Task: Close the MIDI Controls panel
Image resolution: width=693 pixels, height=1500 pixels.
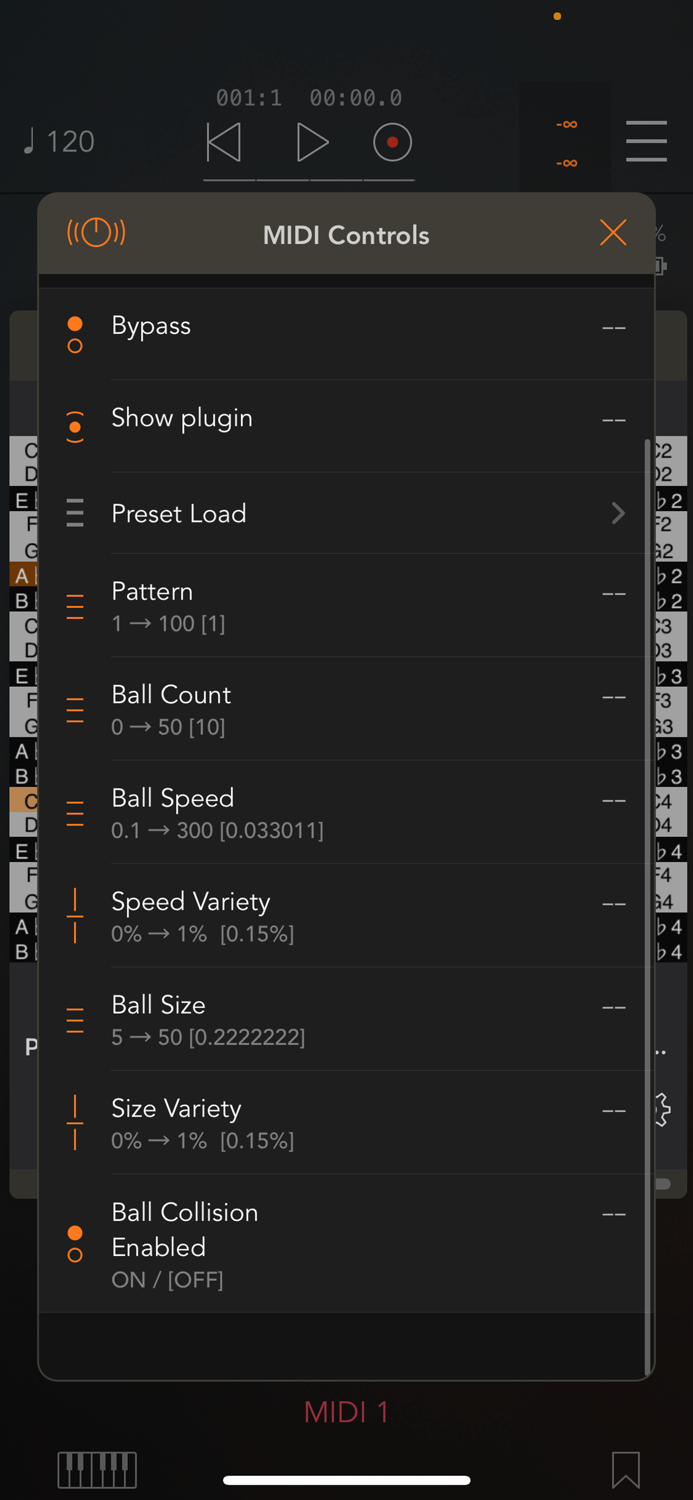Action: point(613,232)
